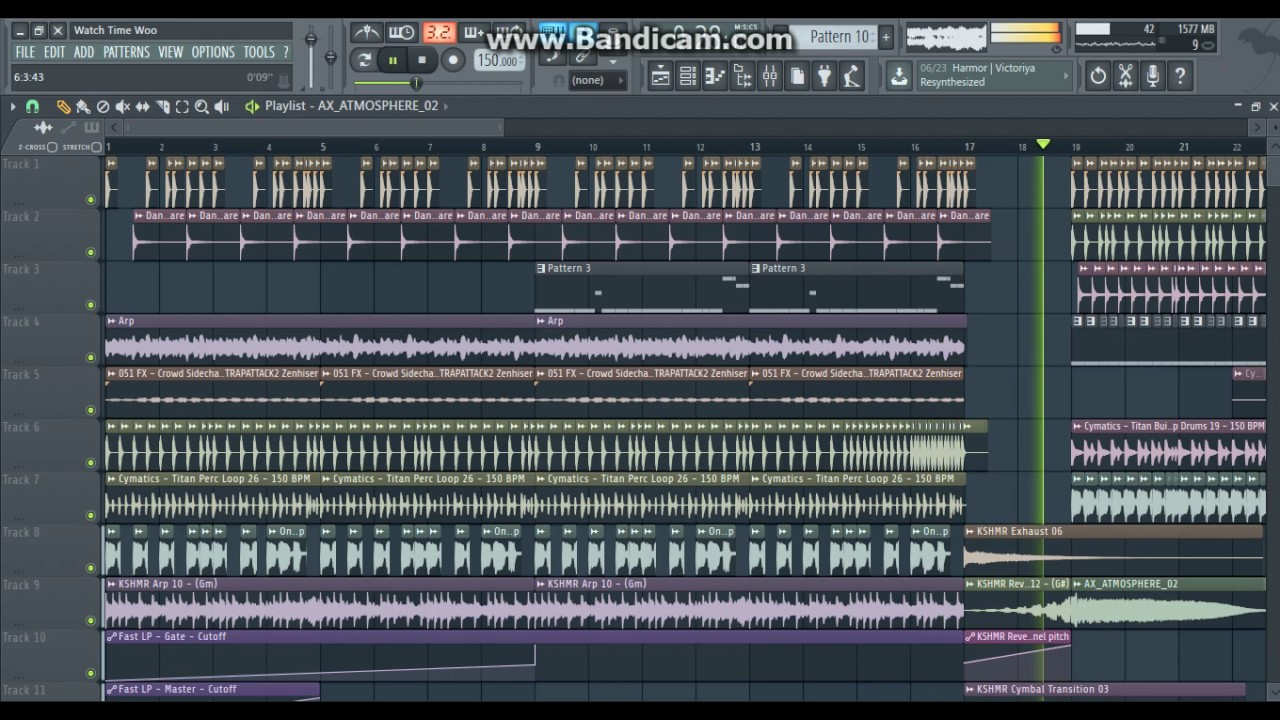Toggle pattern/song mode loop button
The height and width of the screenshot is (720, 1280).
pos(365,60)
